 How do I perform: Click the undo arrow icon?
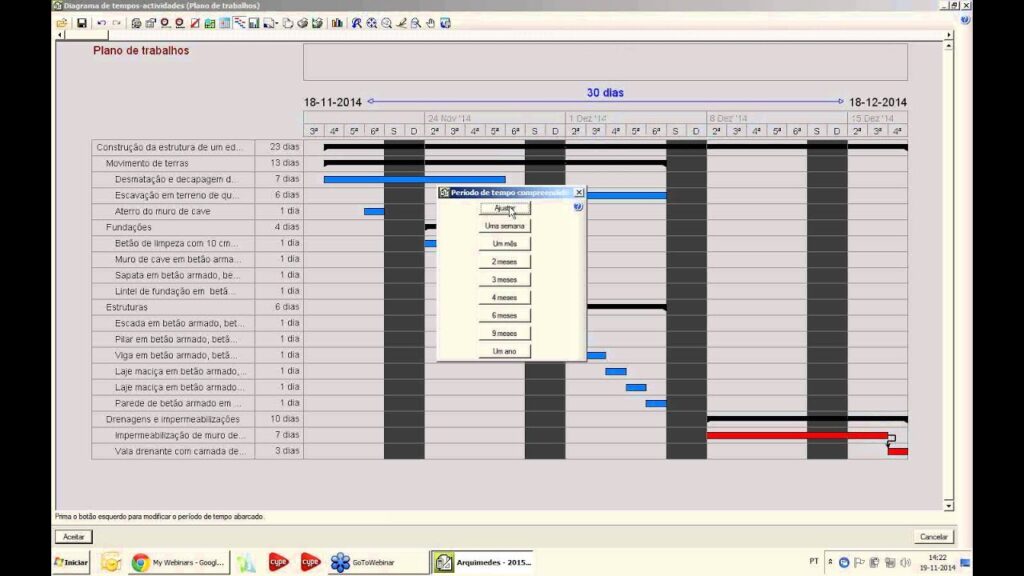(101, 23)
